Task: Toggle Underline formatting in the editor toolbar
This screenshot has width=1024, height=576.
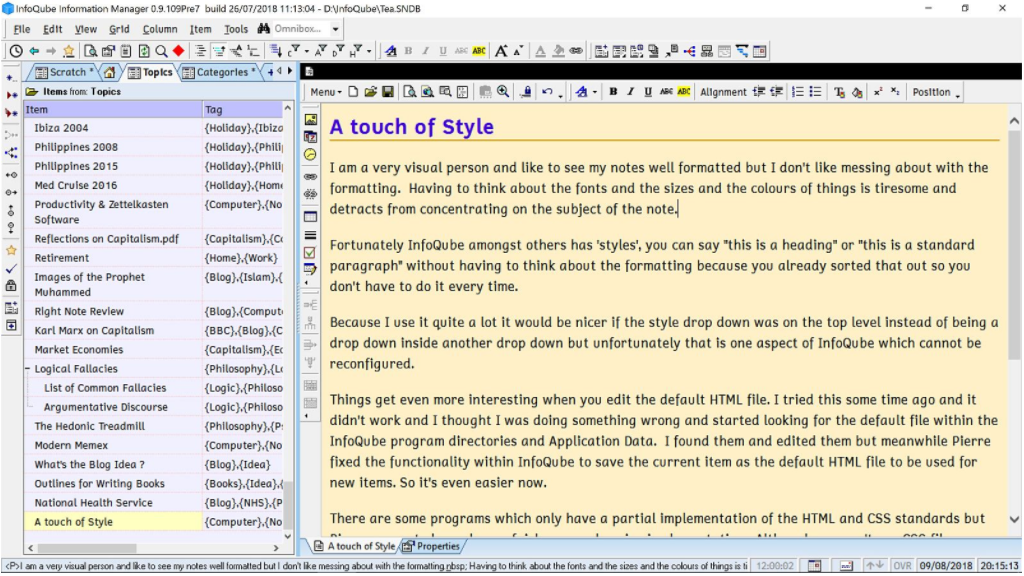Action: coord(648,92)
